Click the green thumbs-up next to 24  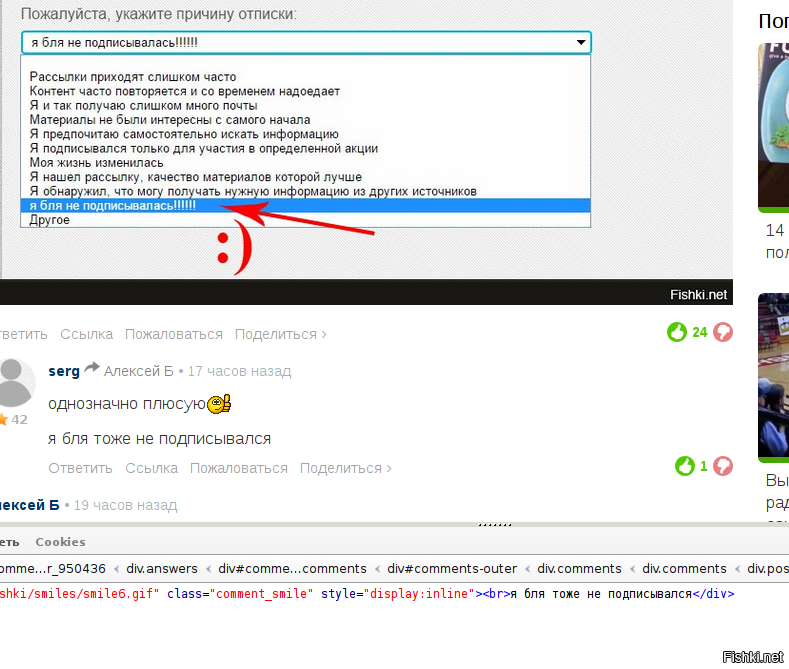coord(677,332)
